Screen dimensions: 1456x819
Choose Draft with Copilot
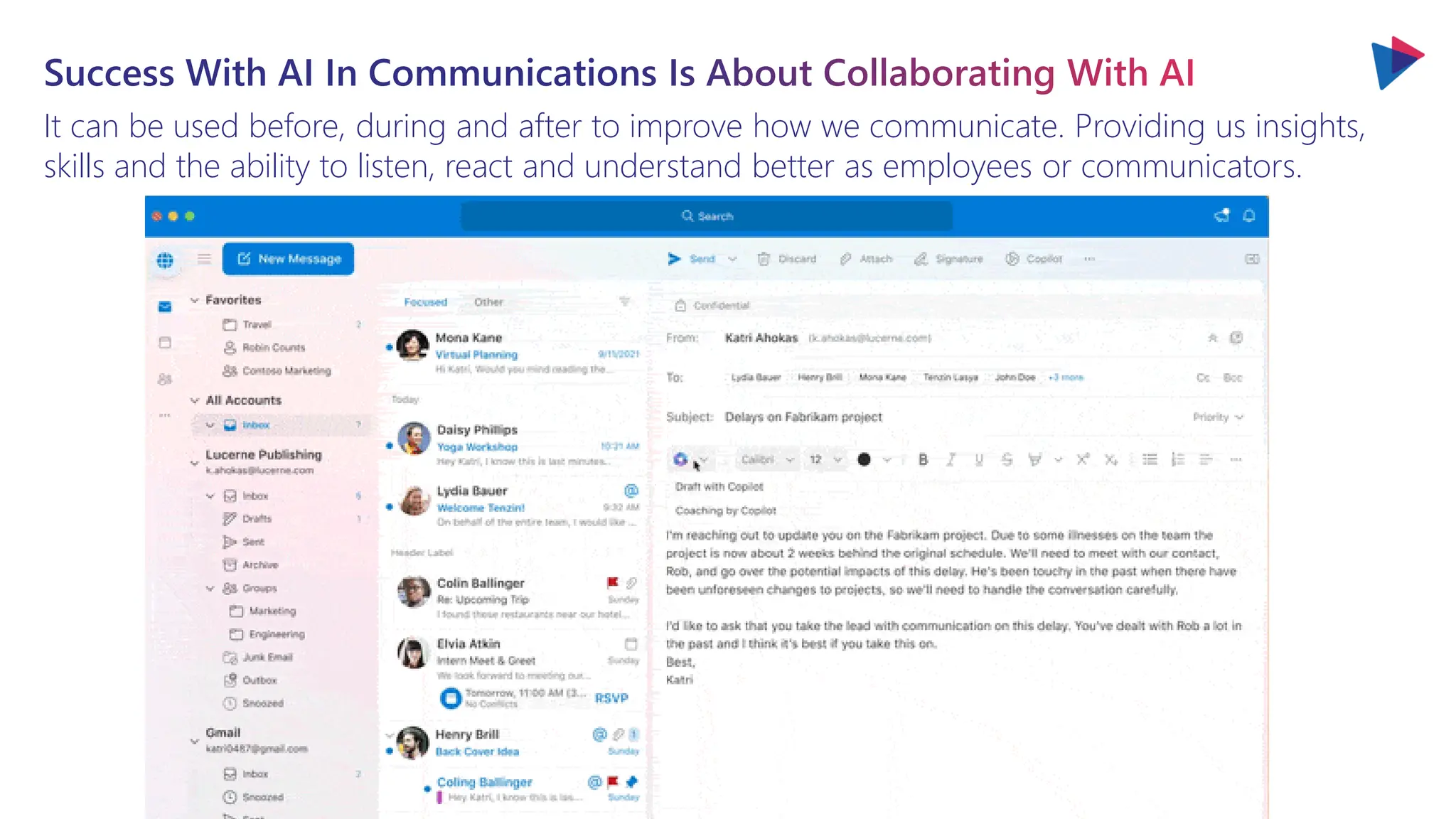pos(719,487)
